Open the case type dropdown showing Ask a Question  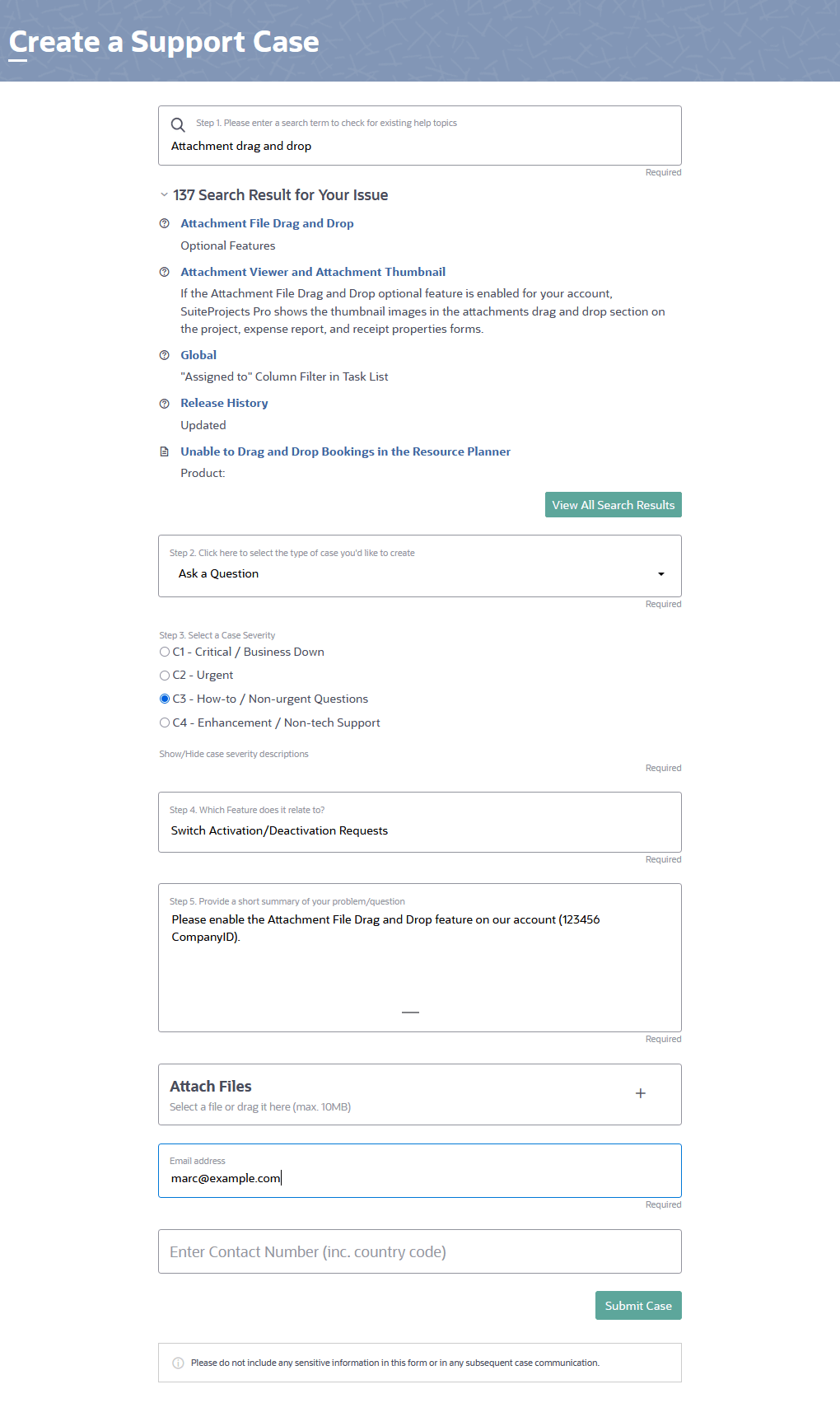[x=660, y=573]
